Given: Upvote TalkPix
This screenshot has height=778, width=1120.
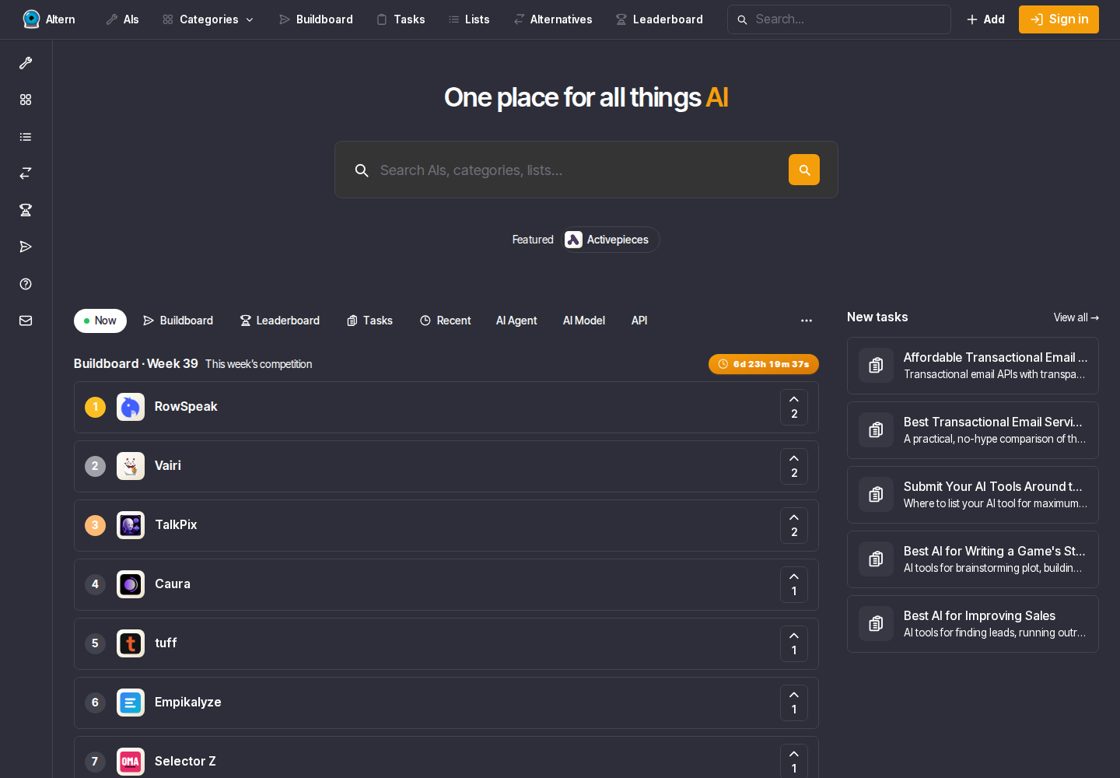Looking at the screenshot, I should pyautogui.click(x=794, y=525).
